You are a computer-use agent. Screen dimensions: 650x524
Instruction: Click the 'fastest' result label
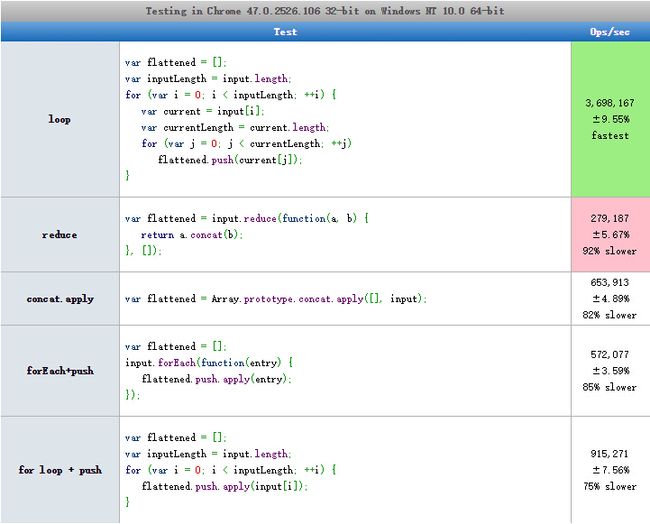[610, 136]
